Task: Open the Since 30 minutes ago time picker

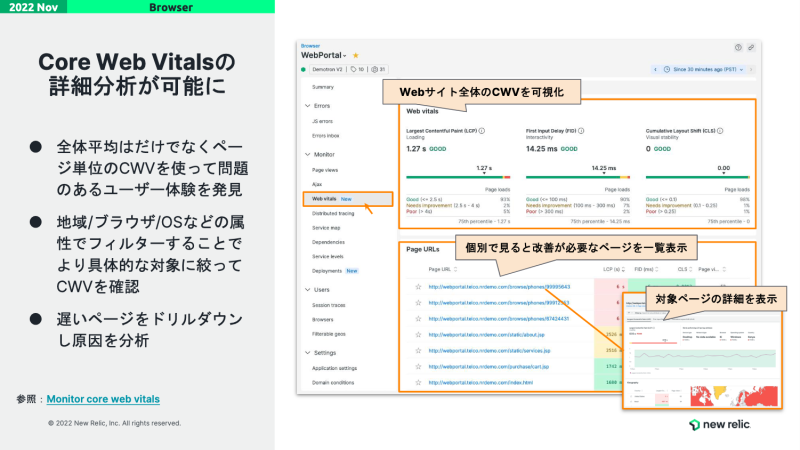Action: click(x=703, y=70)
